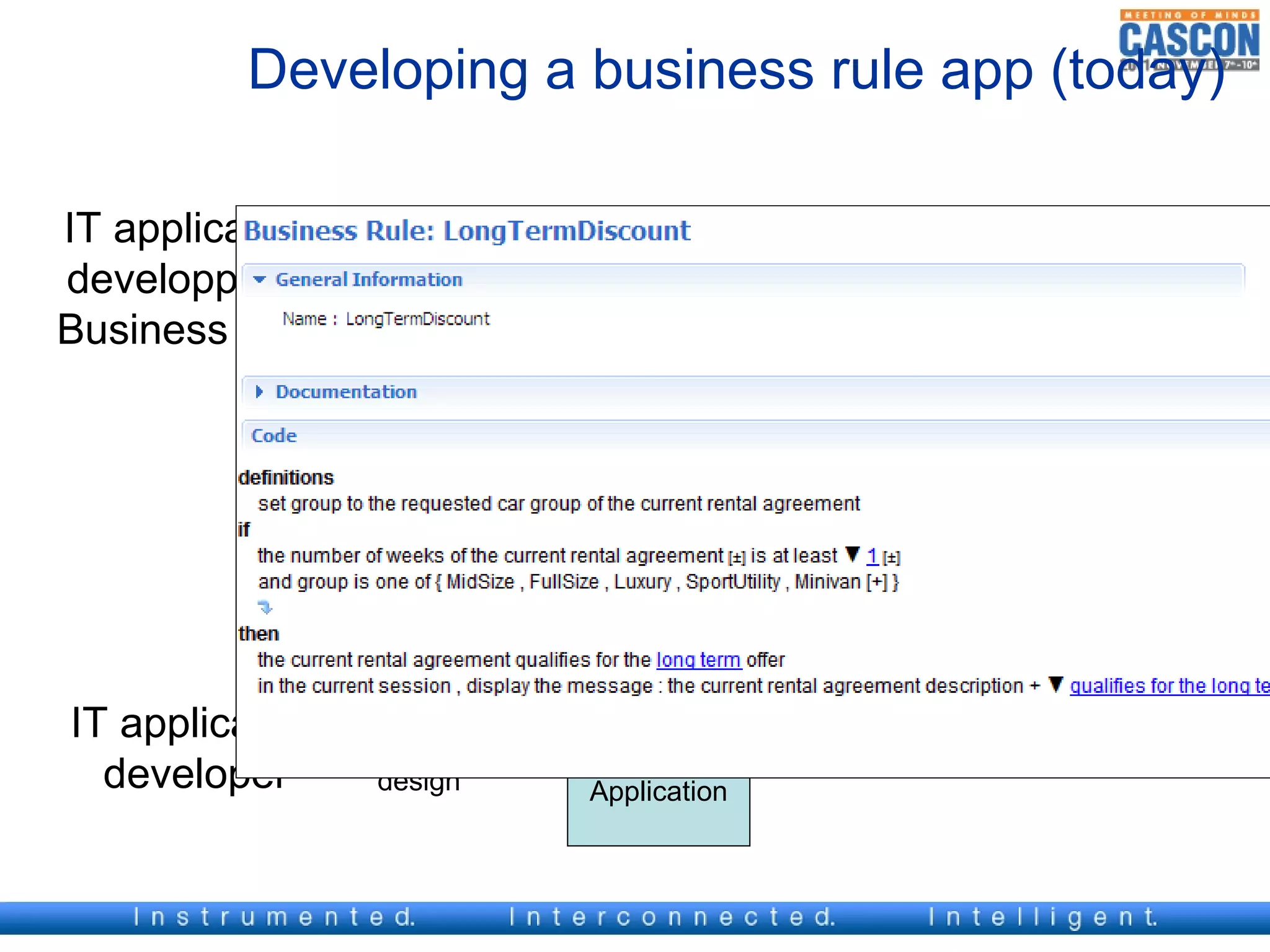Click 'Intelligent.' in the footer banner
Screen dimensions: 1270x952
1043,917
